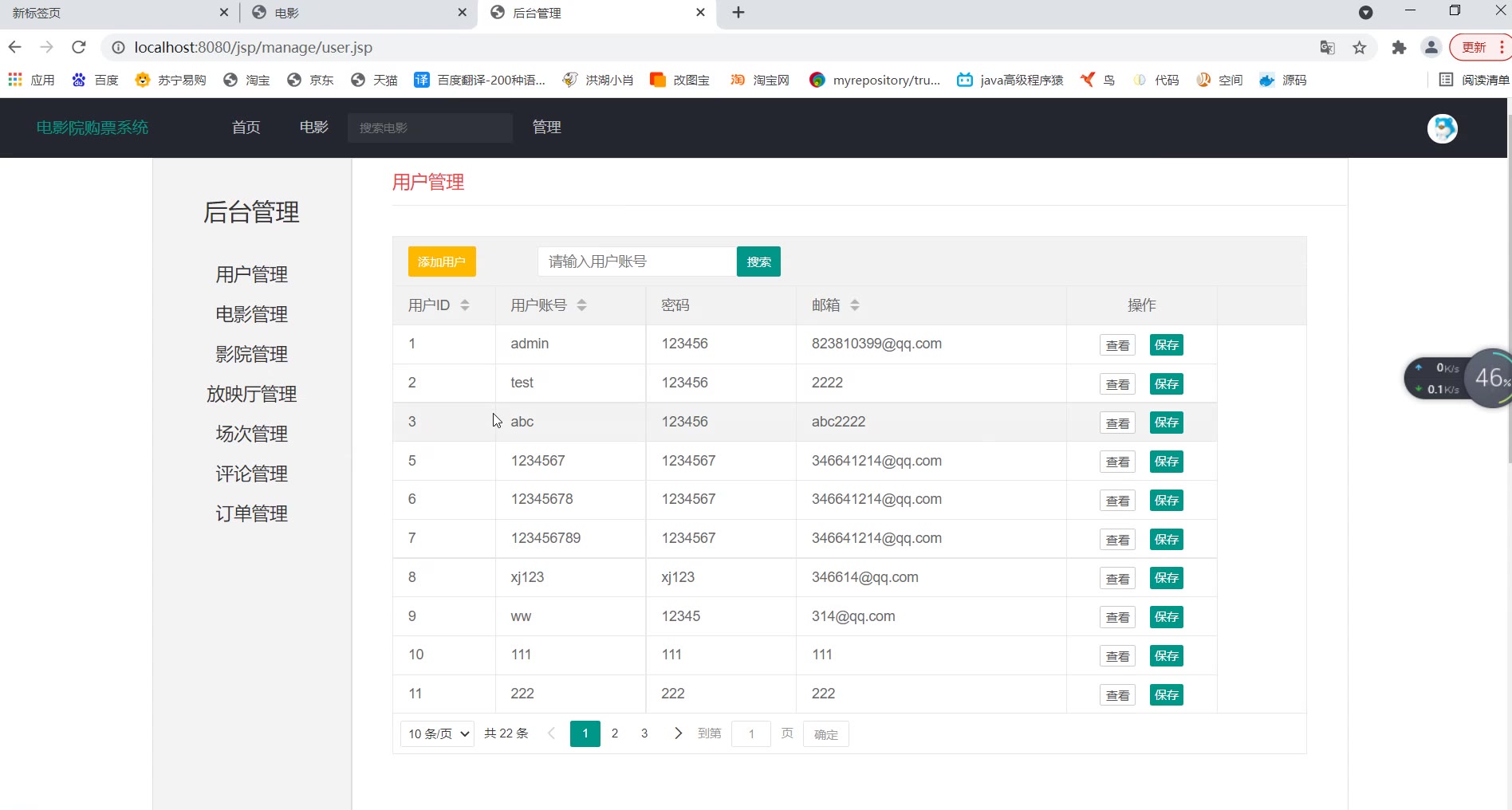Focus the 请输入用户账号 search field
This screenshot has width=1512, height=810.
(x=636, y=261)
